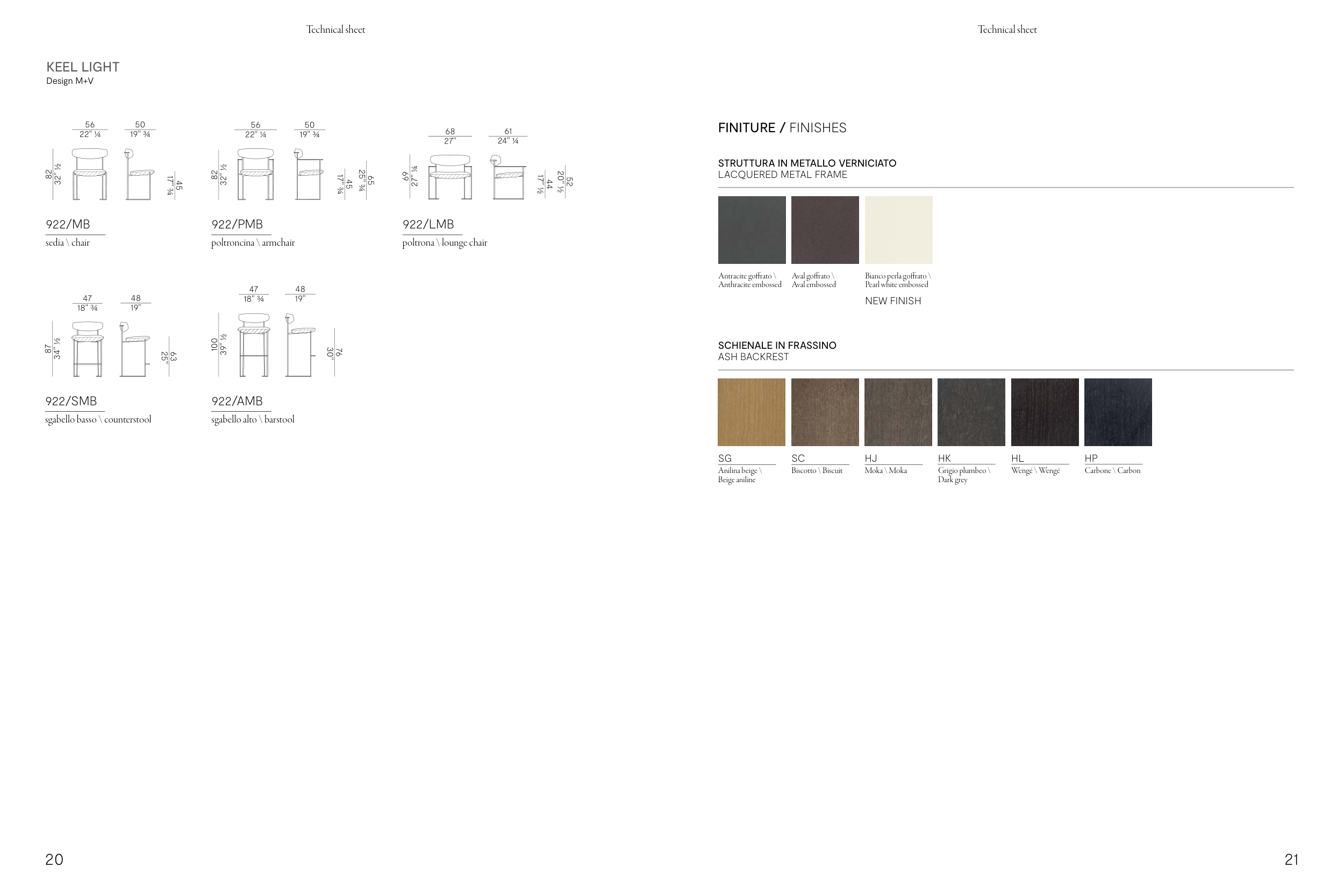Pick the HK Dark grey ash swatch
This screenshot has height=896, width=1344.
(971, 412)
